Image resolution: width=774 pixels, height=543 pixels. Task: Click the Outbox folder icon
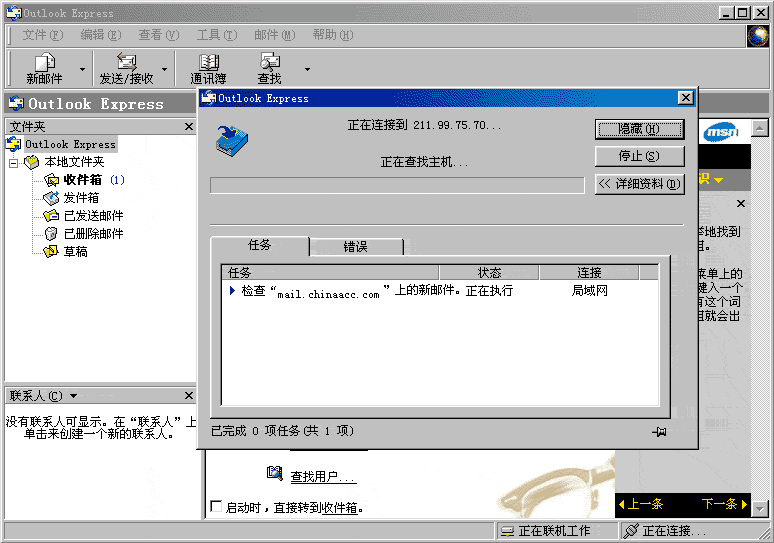[x=51, y=198]
